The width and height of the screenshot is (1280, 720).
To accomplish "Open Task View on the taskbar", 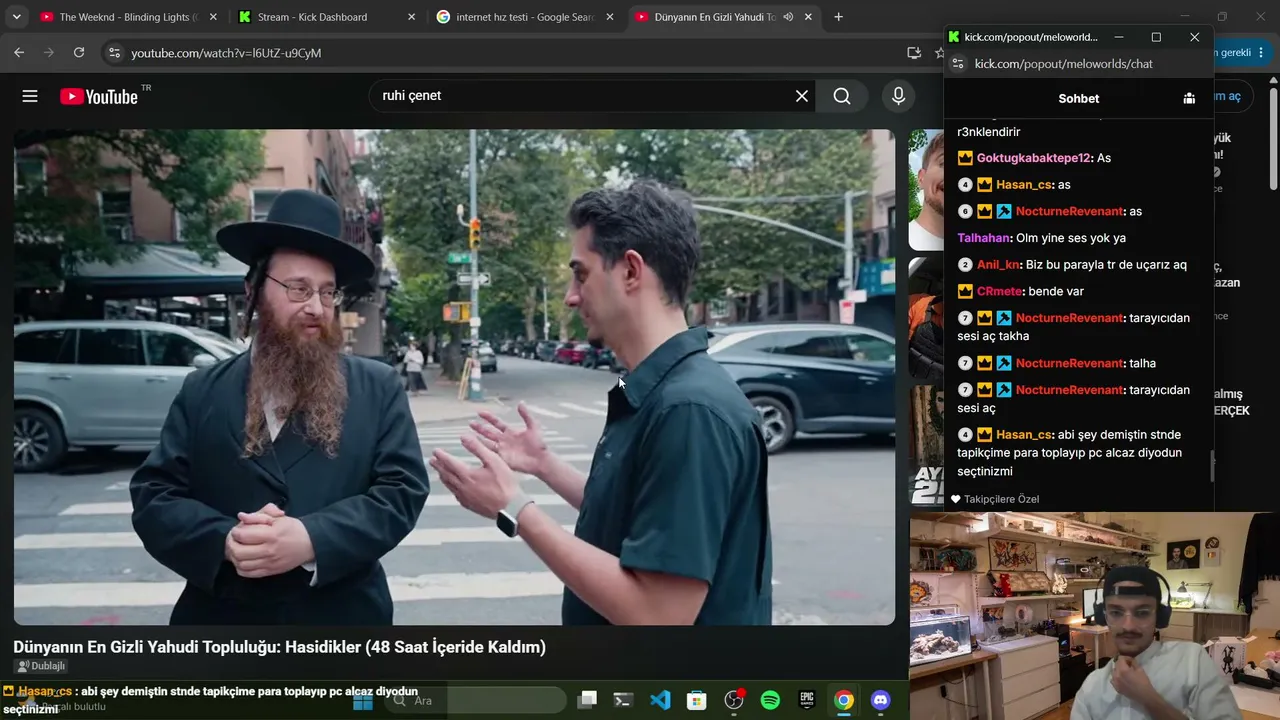I will [587, 700].
